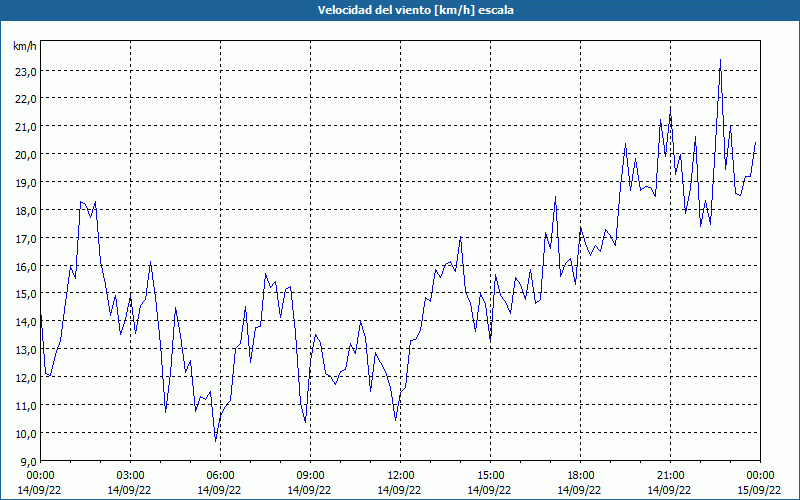Image resolution: width=800 pixels, height=500 pixels.
Task: Select the 14/09/22 date below 21:00
Action: click(669, 490)
